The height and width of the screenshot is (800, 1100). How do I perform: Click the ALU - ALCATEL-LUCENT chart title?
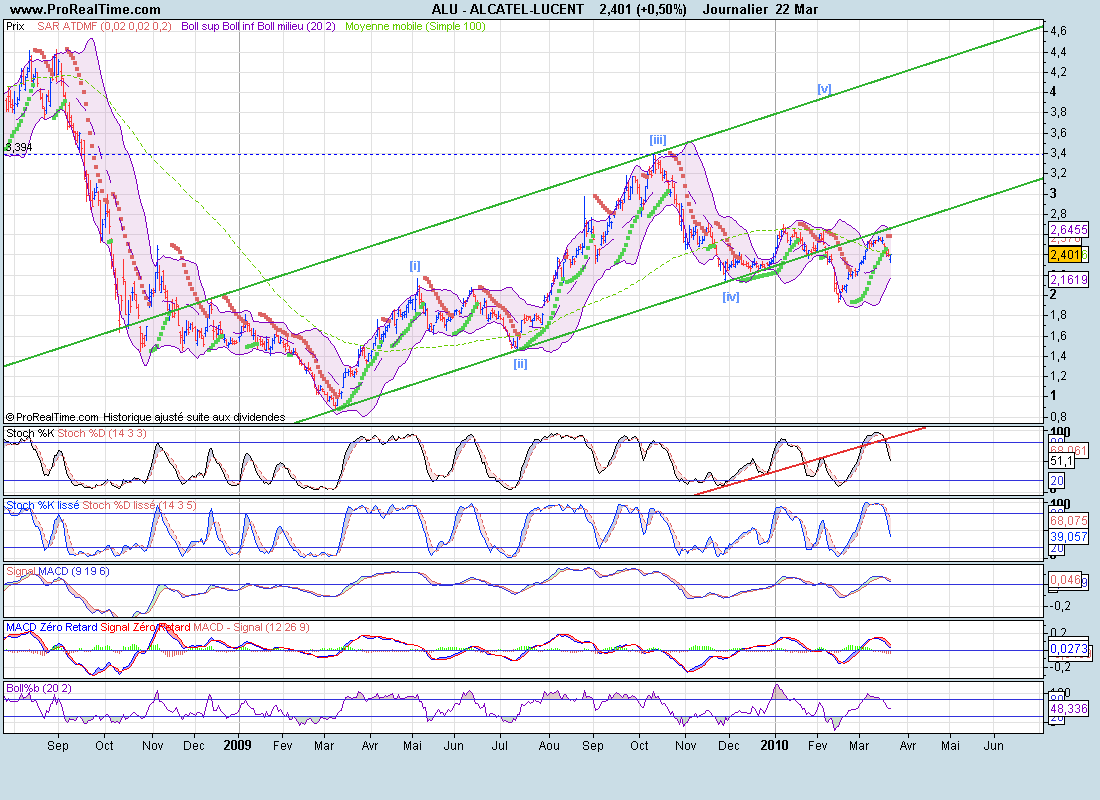coord(507,9)
